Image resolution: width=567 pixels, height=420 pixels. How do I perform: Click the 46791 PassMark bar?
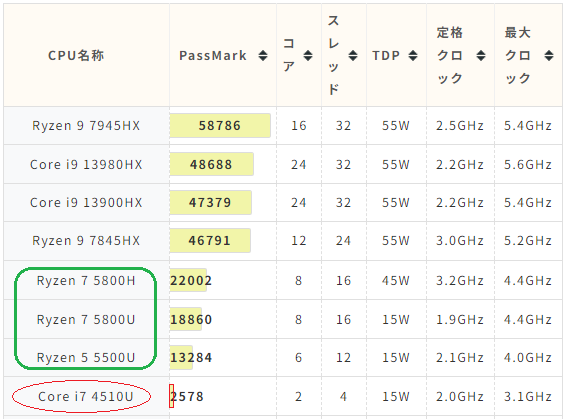point(210,240)
